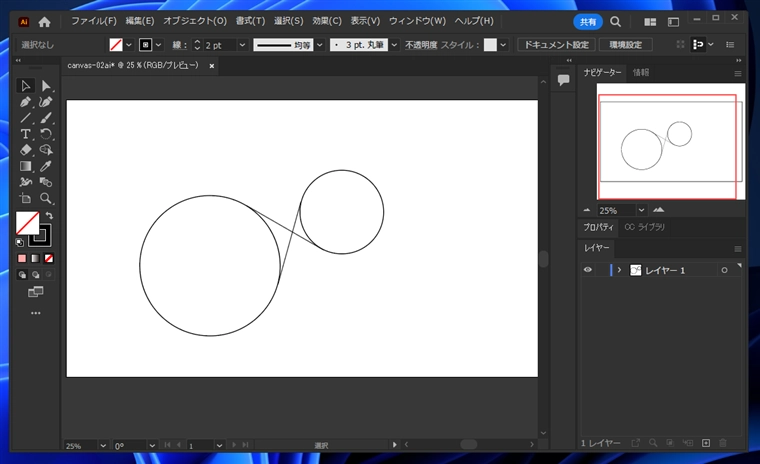Switch to the プロパティ tab
The width and height of the screenshot is (760, 464).
[598, 227]
